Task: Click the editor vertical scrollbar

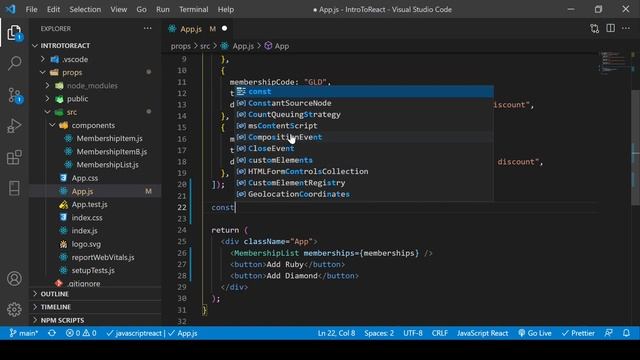Action: tap(636, 147)
